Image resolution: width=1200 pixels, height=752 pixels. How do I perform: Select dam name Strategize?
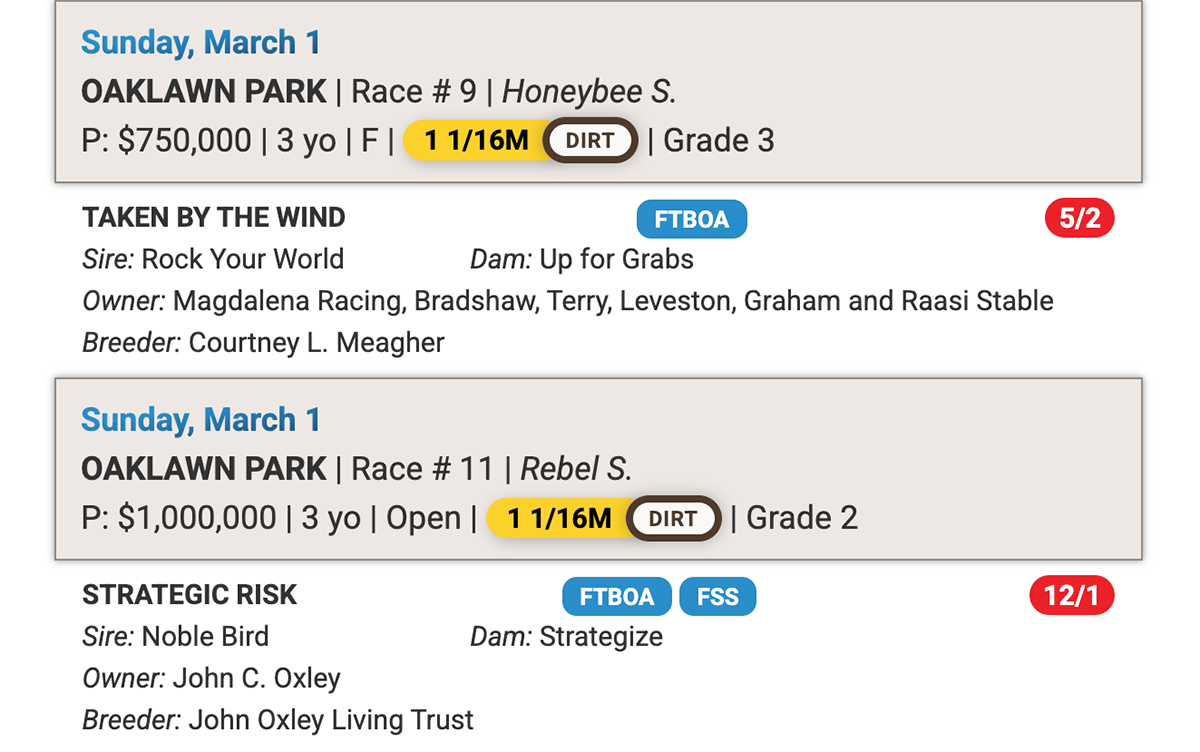pos(601,637)
